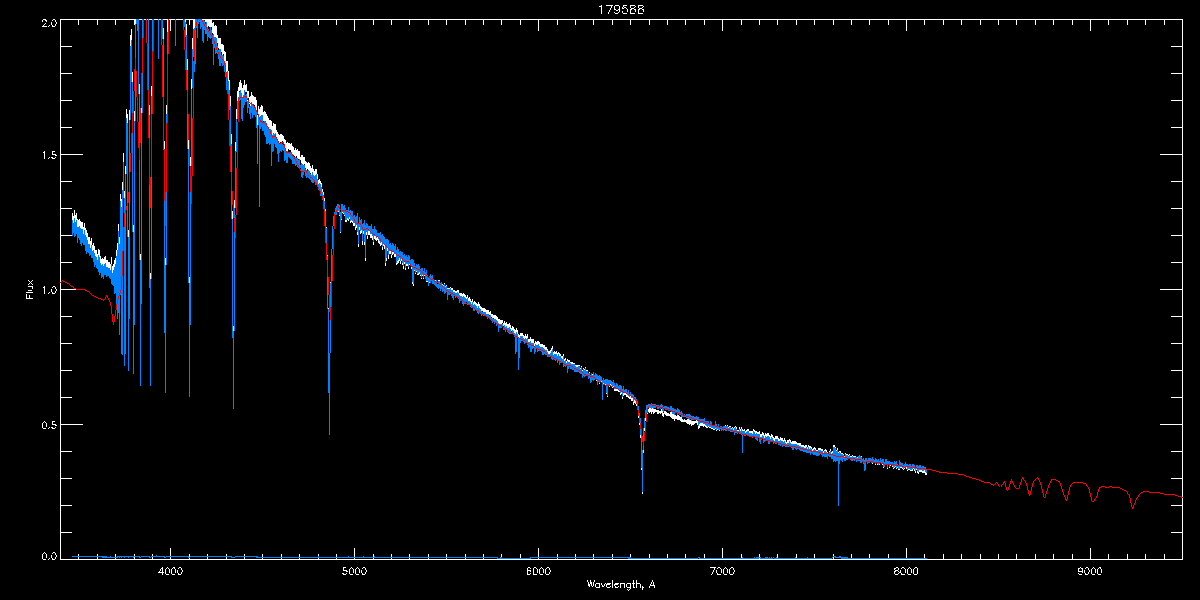Click the 0.0 y-axis tick label
Screen dimensions: 1200x600
[x=48, y=555]
